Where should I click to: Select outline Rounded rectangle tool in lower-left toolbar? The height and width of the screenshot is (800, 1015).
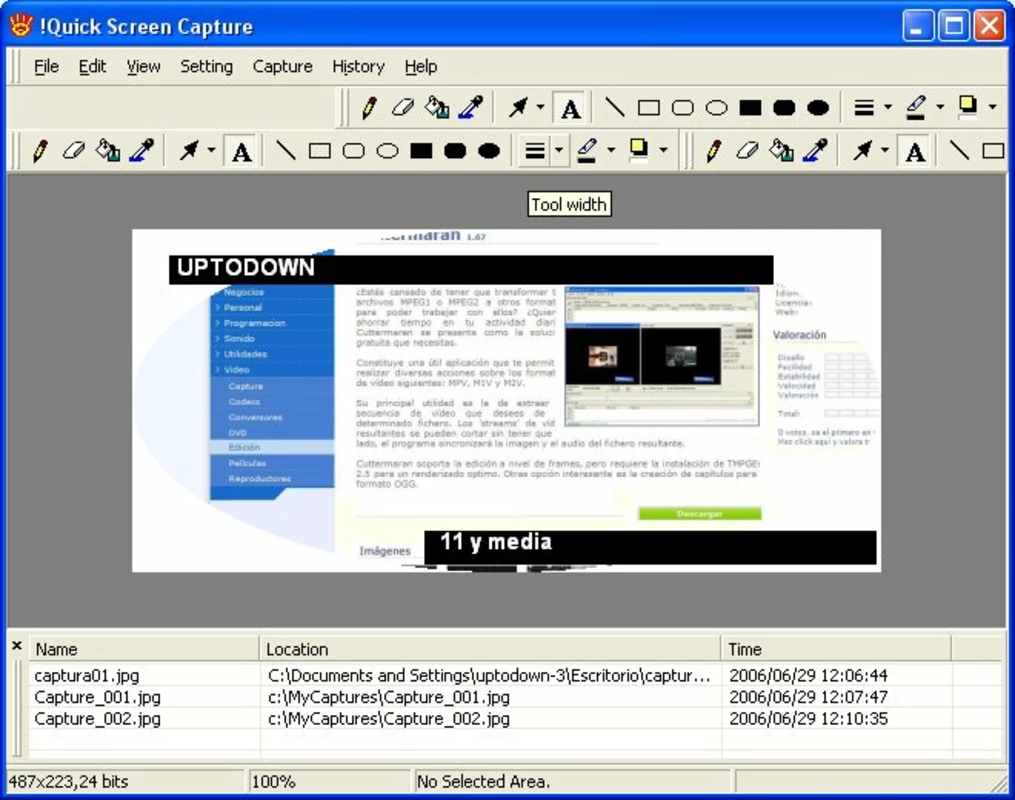(x=354, y=151)
